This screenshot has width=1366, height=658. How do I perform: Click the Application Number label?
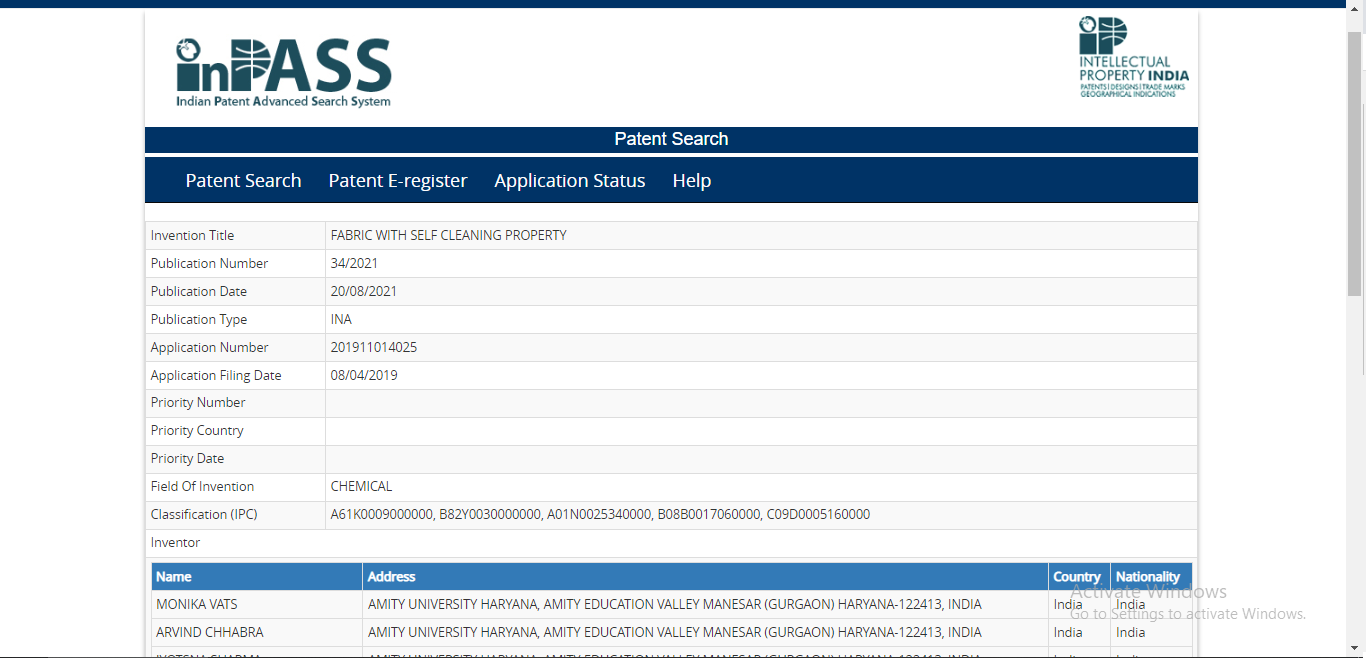pos(209,347)
